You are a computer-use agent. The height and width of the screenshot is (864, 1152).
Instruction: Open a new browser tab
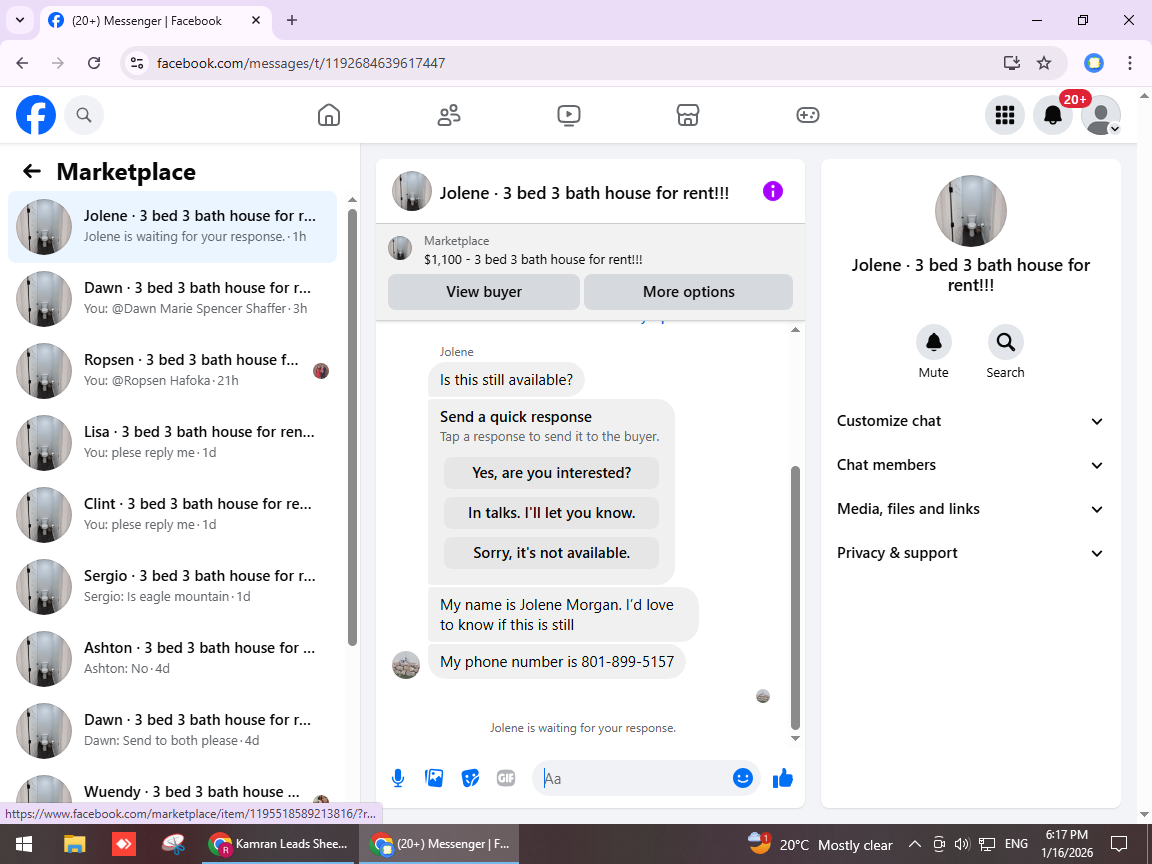(x=292, y=21)
